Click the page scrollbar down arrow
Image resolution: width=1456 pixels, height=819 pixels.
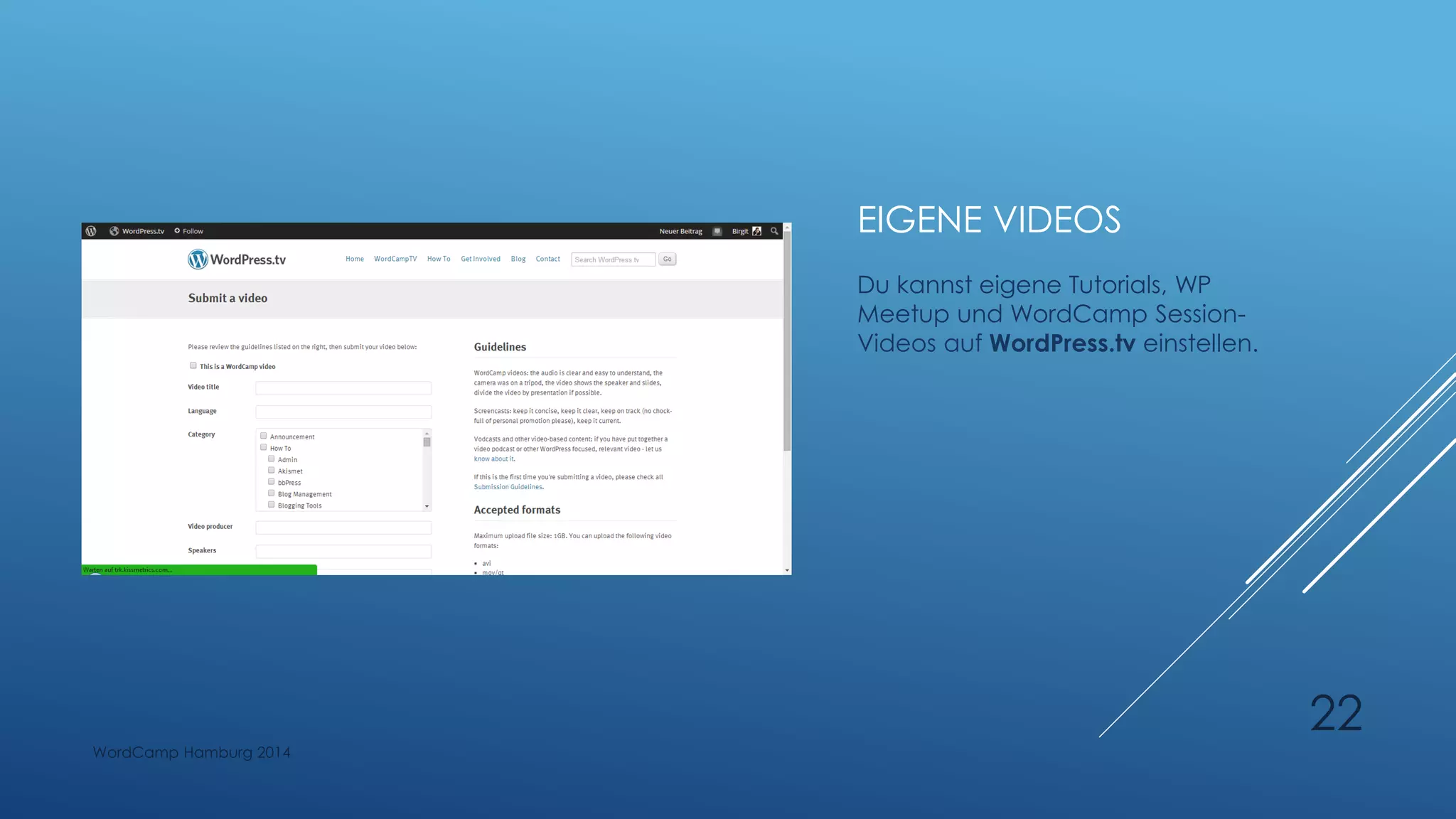click(787, 570)
